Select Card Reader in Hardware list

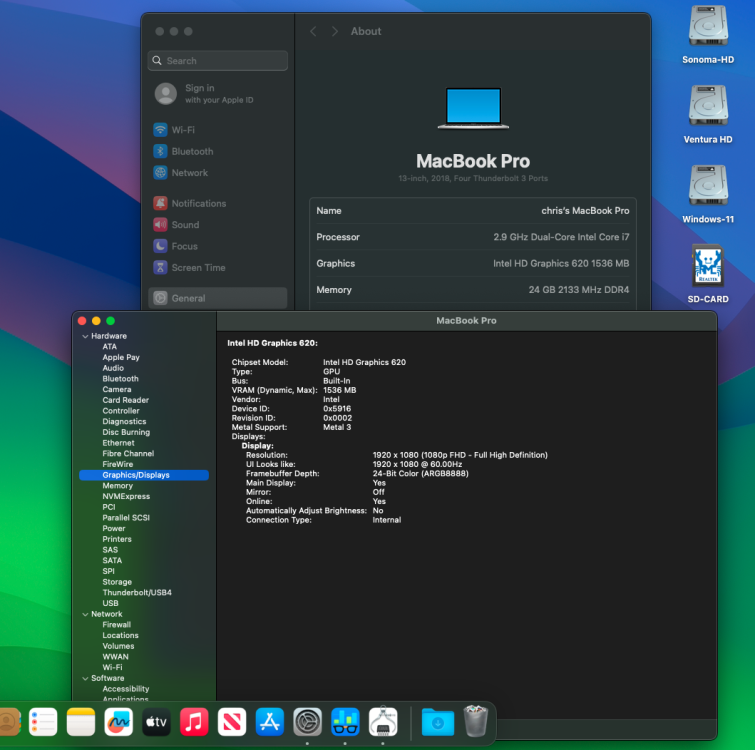[x=126, y=400]
